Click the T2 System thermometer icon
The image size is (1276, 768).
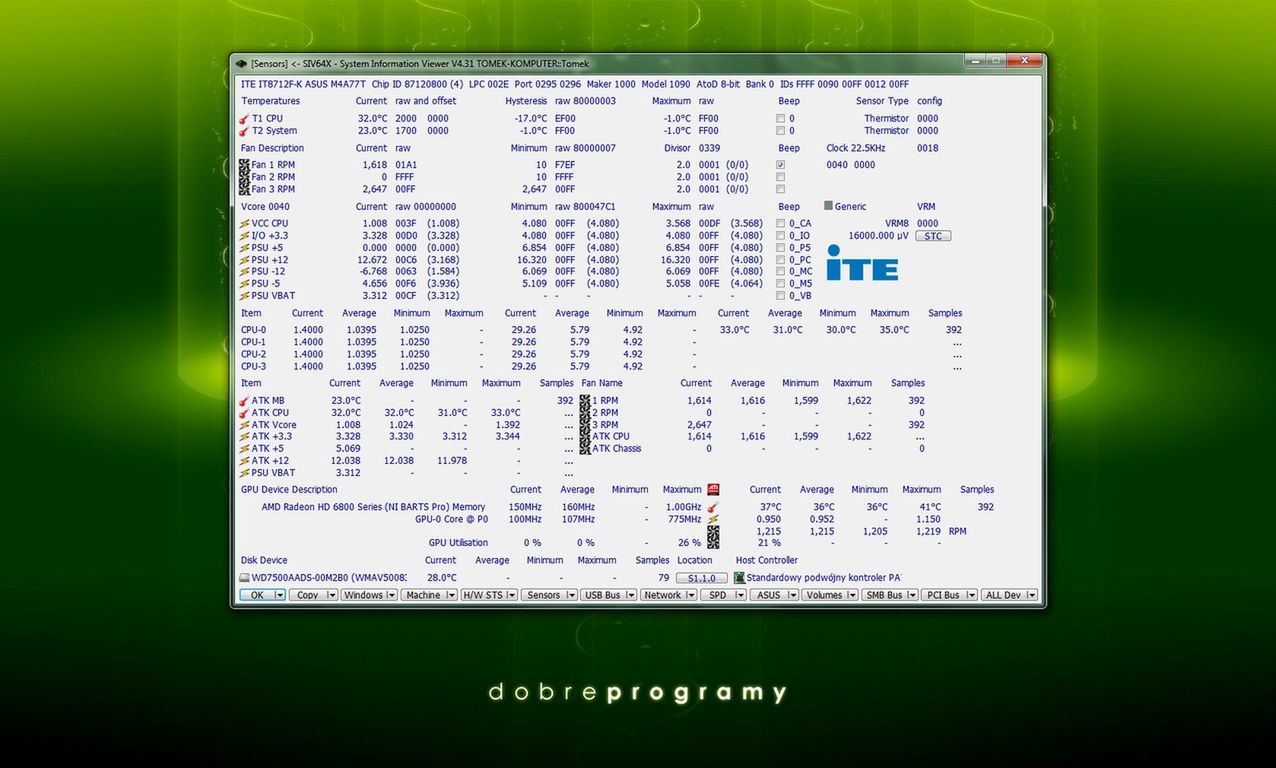(244, 131)
